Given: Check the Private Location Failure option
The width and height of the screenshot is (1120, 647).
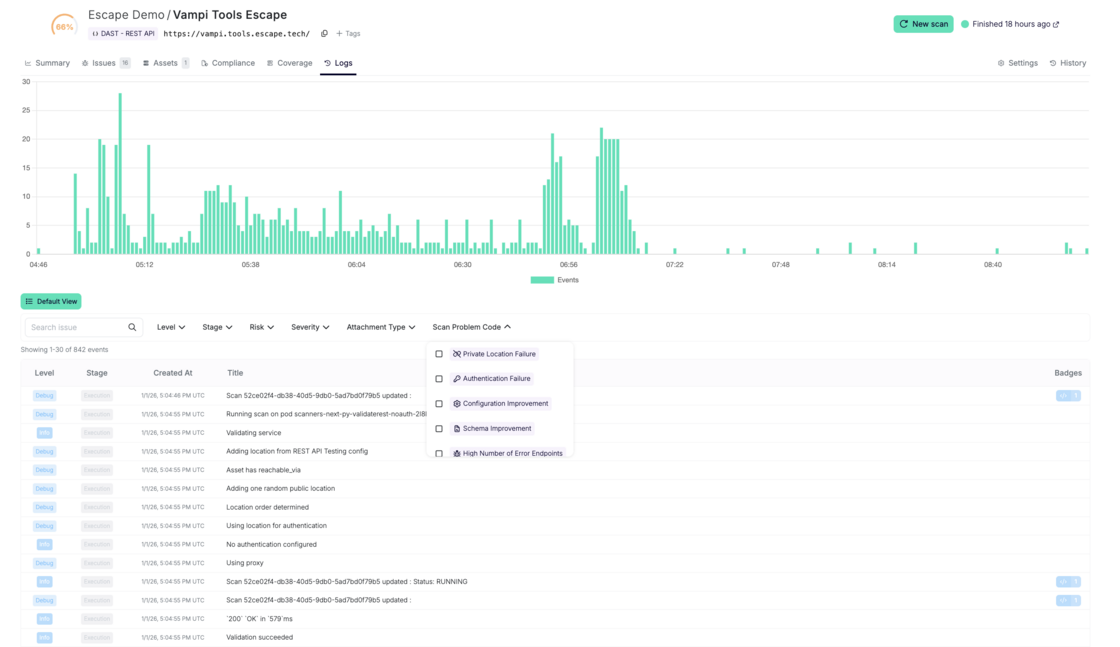Looking at the screenshot, I should (439, 354).
